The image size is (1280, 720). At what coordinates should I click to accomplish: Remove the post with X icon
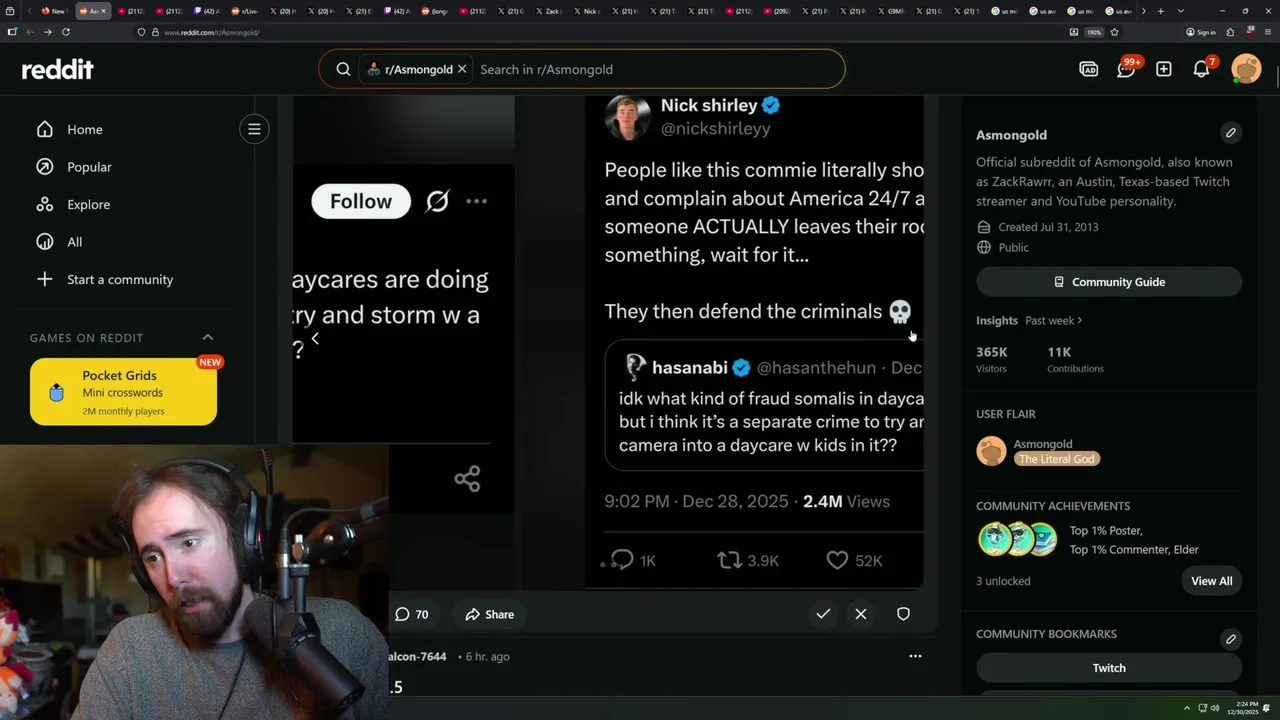[x=861, y=614]
